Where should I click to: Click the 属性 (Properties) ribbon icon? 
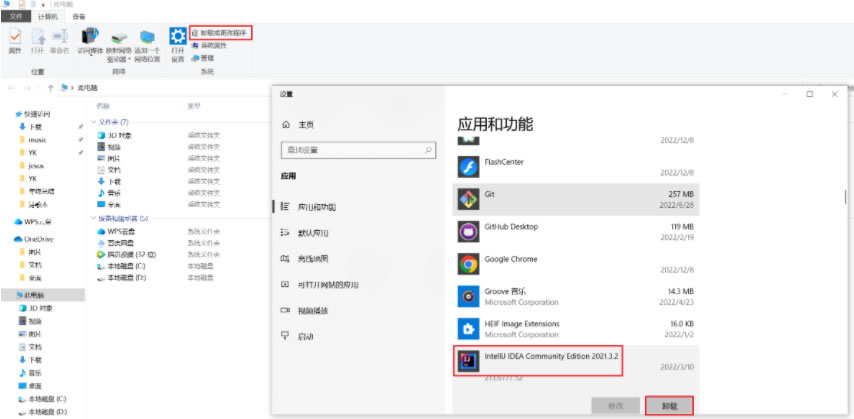click(x=14, y=39)
